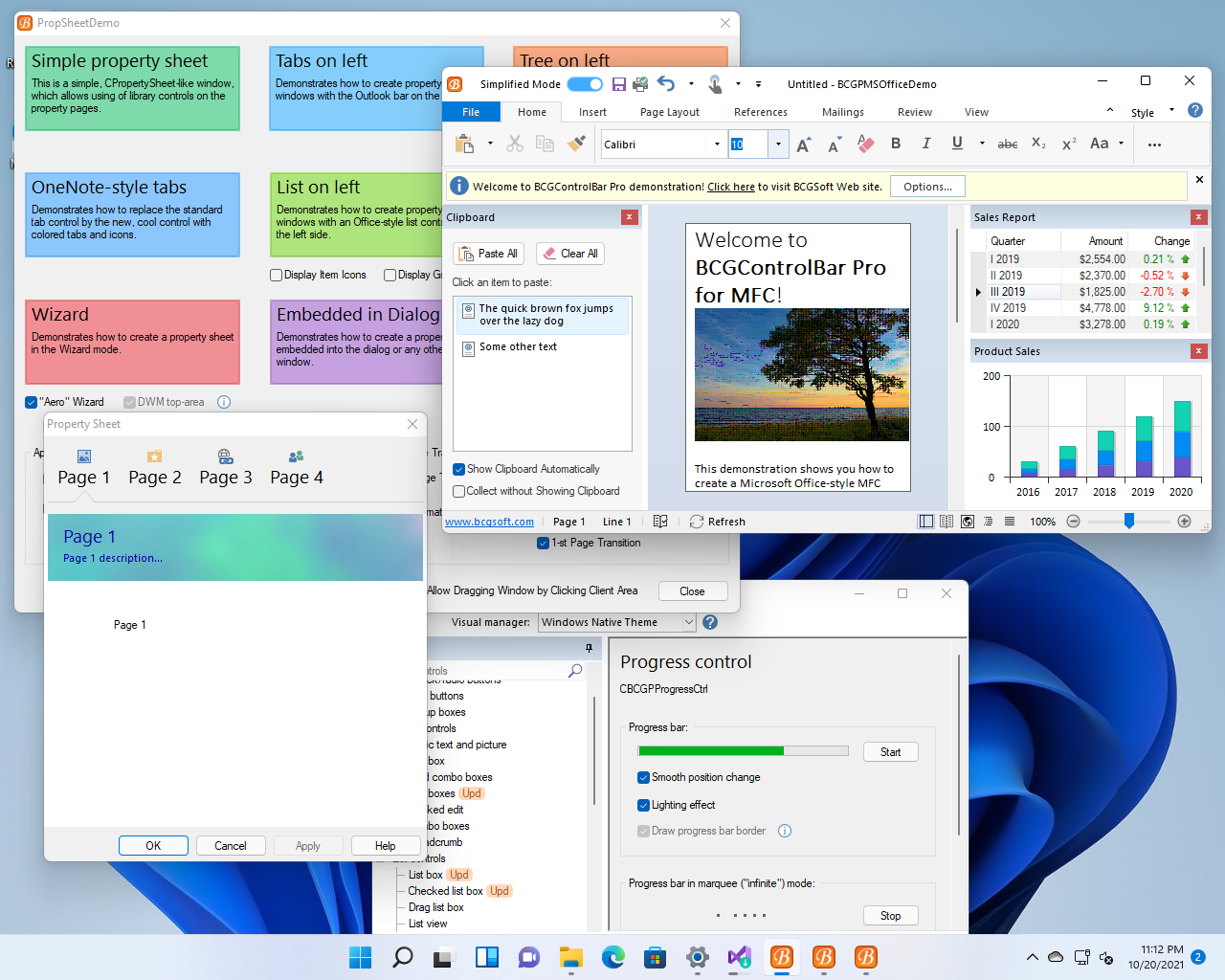Switch to the Insert ribbon tab
Viewport: 1225px width, 980px height.
[592, 112]
